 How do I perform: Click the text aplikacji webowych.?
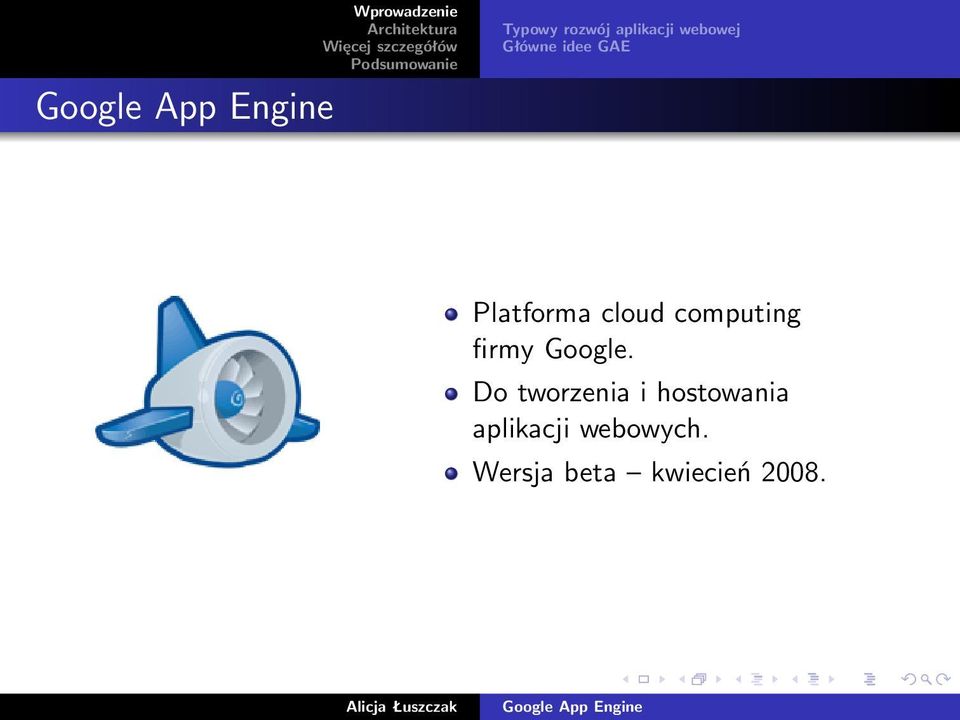[x=590, y=429]
